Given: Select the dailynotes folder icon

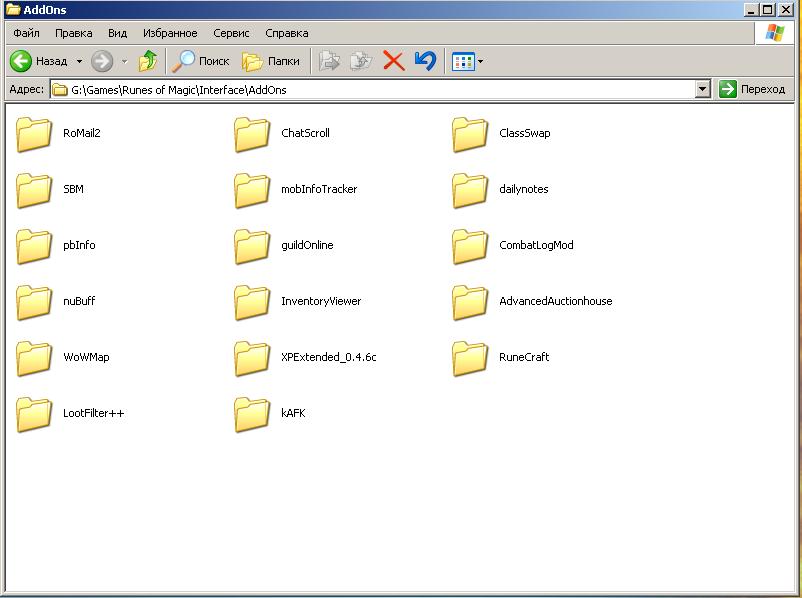Looking at the screenshot, I should [x=470, y=190].
